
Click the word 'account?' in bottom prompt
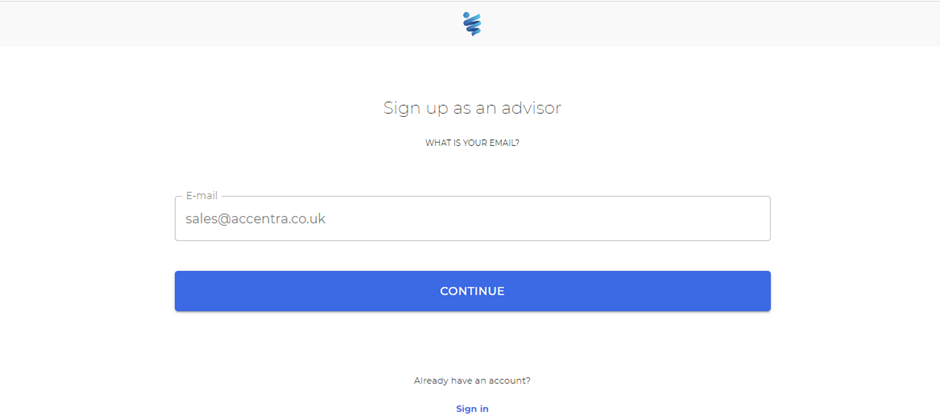click(512, 380)
